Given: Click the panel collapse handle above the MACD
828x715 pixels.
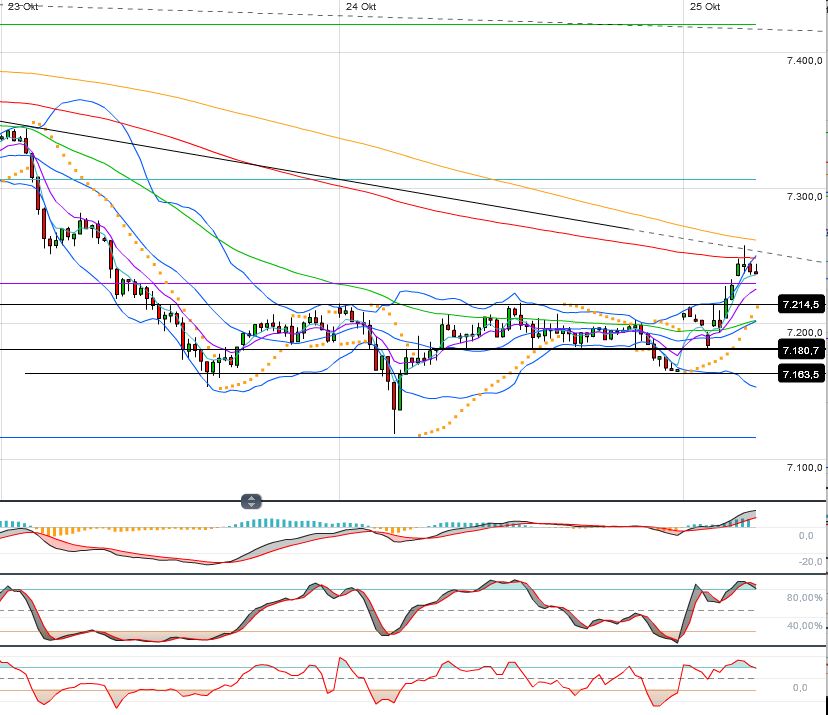Looking at the screenshot, I should tap(251, 501).
